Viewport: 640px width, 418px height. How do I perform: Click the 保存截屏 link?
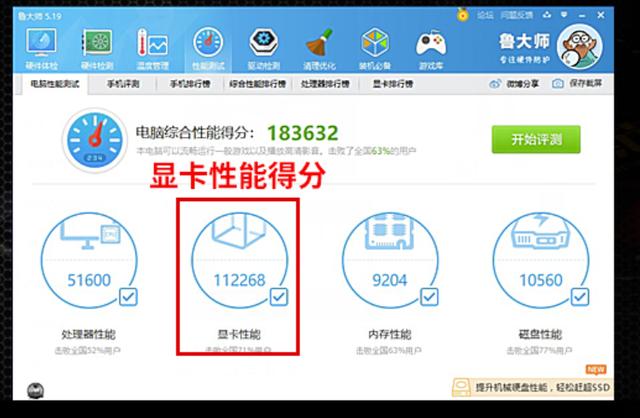point(586,83)
